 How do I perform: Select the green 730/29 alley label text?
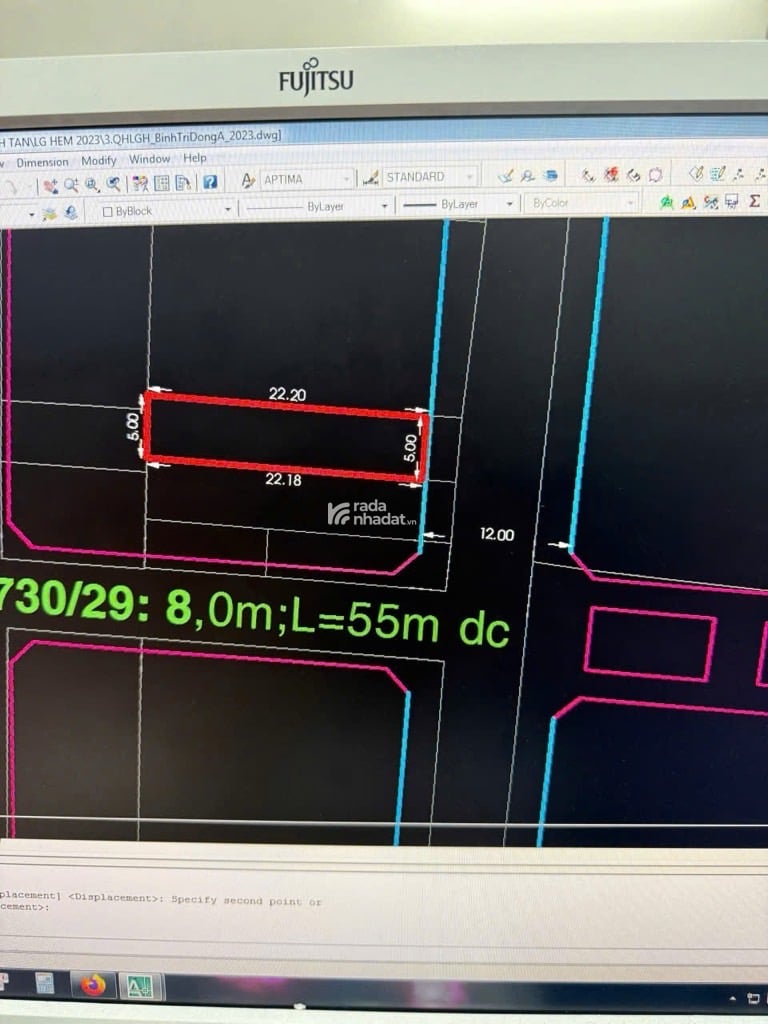pyautogui.click(x=255, y=611)
